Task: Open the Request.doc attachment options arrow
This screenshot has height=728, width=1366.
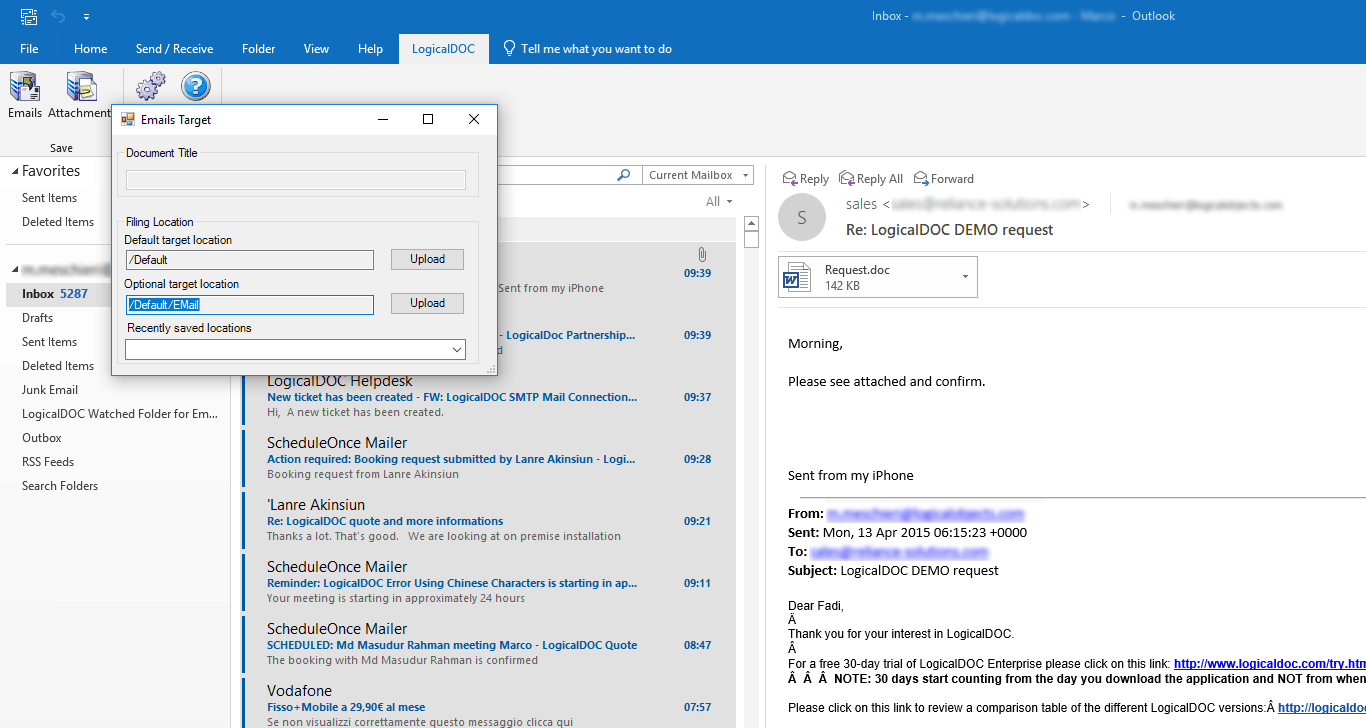Action: pos(965,277)
